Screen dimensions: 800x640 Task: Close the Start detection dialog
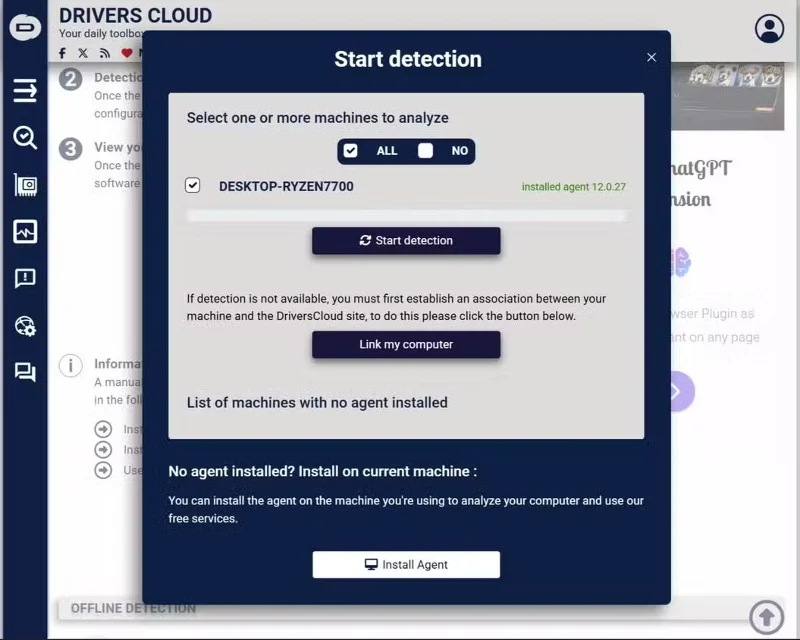pyautogui.click(x=652, y=57)
